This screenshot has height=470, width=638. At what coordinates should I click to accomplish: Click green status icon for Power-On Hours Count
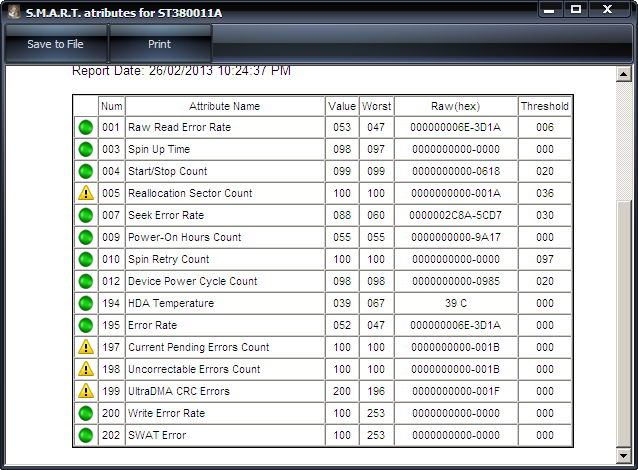click(x=86, y=237)
